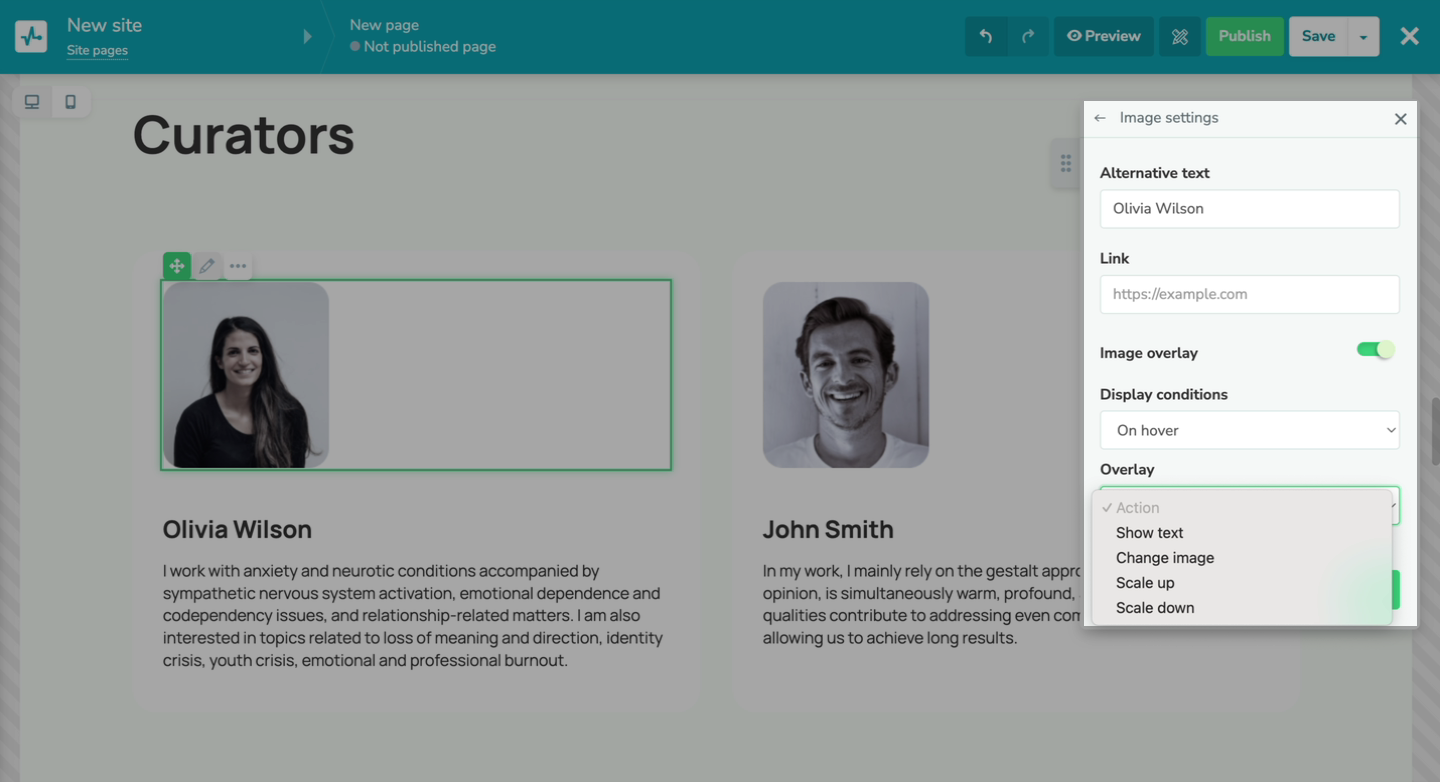Open the Site pages link
This screenshot has height=782, width=1440.
click(x=97, y=49)
